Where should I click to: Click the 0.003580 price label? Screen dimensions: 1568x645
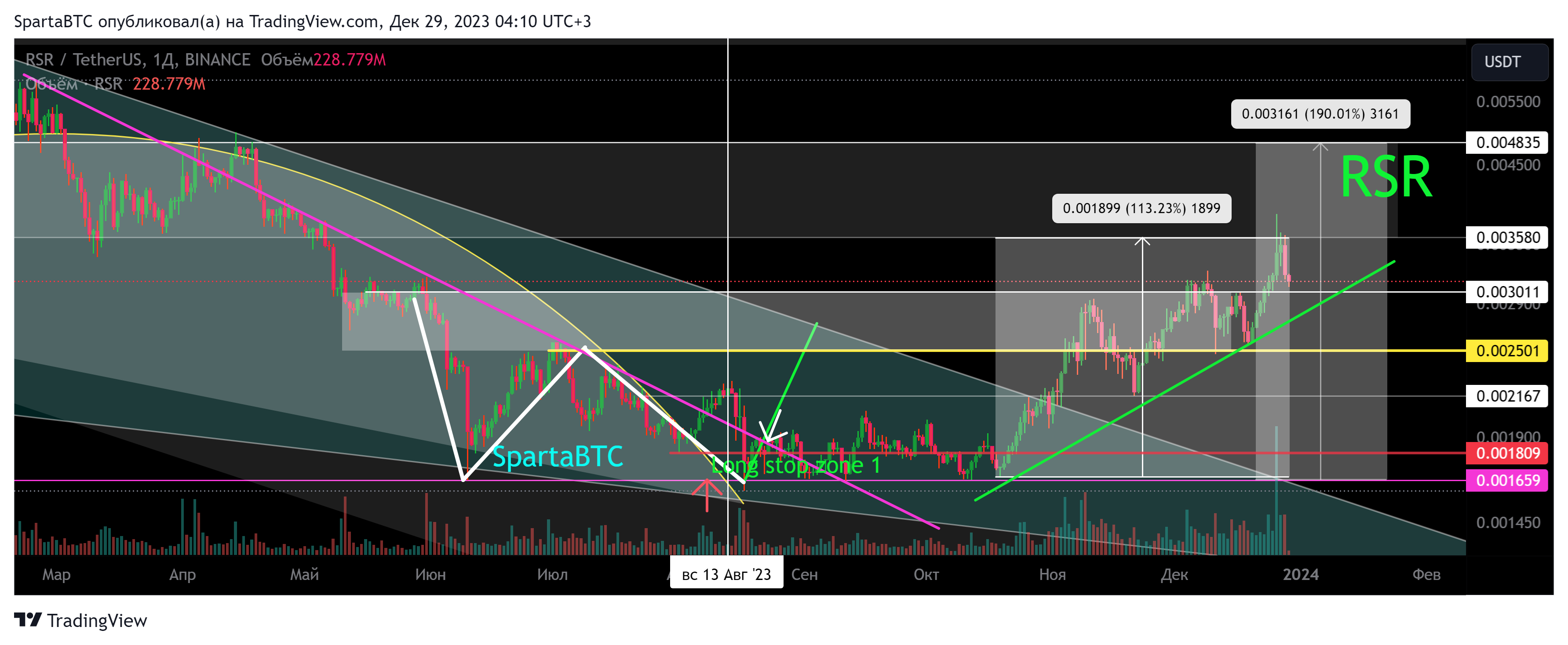point(1507,237)
